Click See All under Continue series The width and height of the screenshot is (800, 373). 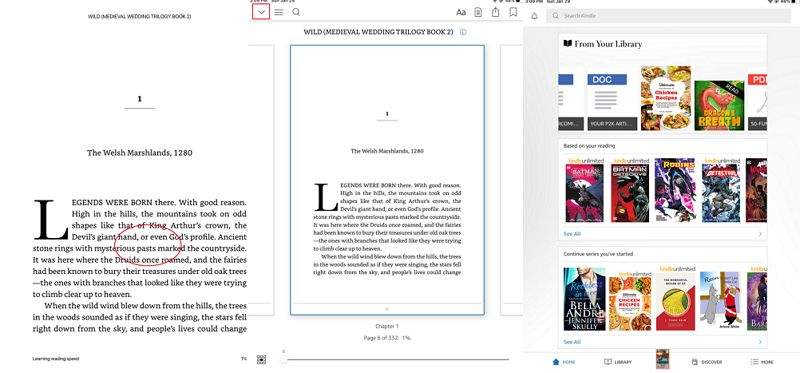point(571,342)
